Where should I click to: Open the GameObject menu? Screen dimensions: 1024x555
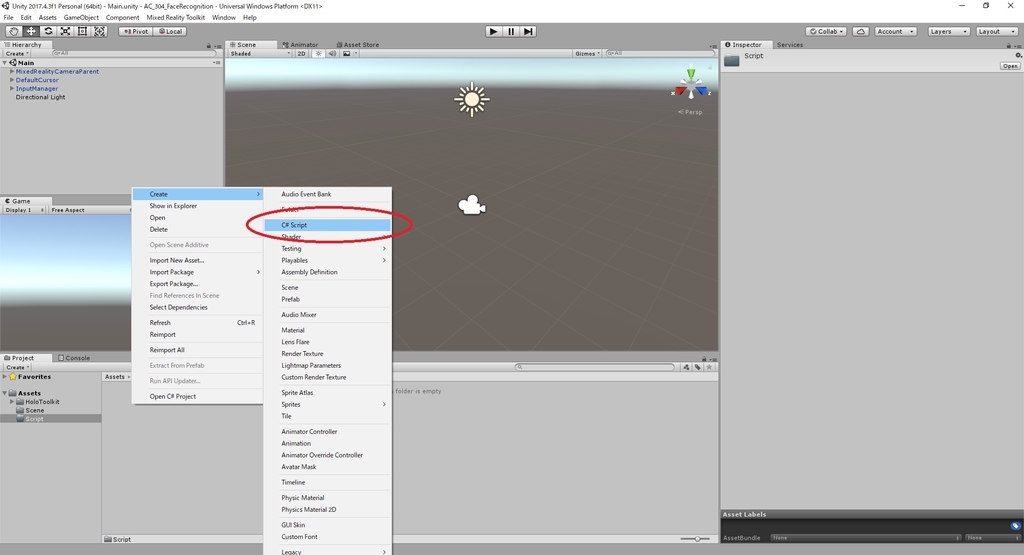[x=81, y=18]
